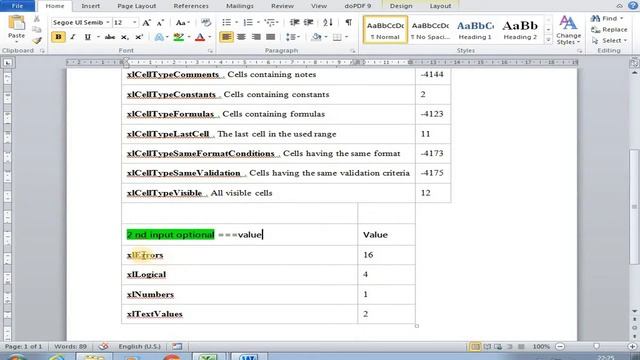Viewport: 640px width, 360px height.
Task: Toggle Bold formatting
Action: (58, 37)
